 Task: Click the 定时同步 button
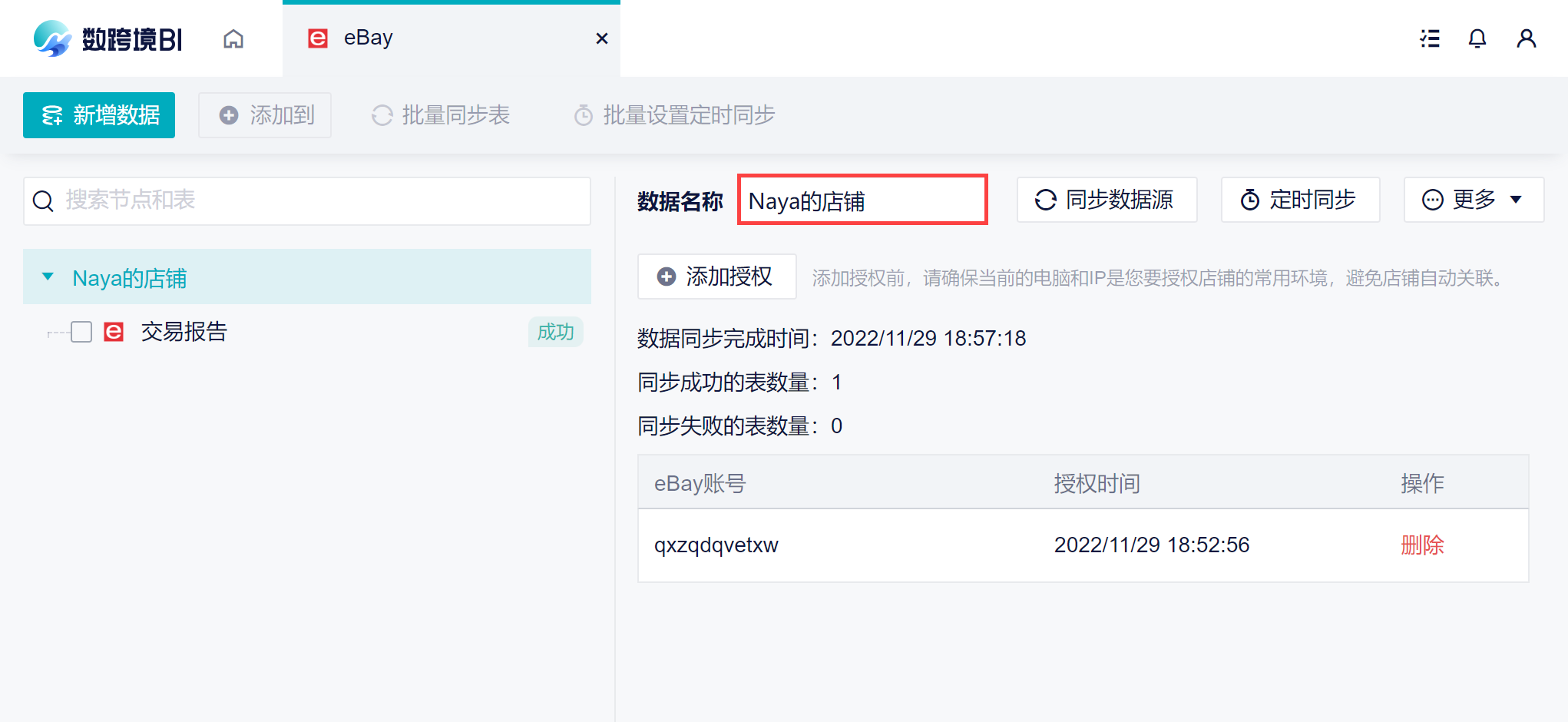1301,200
